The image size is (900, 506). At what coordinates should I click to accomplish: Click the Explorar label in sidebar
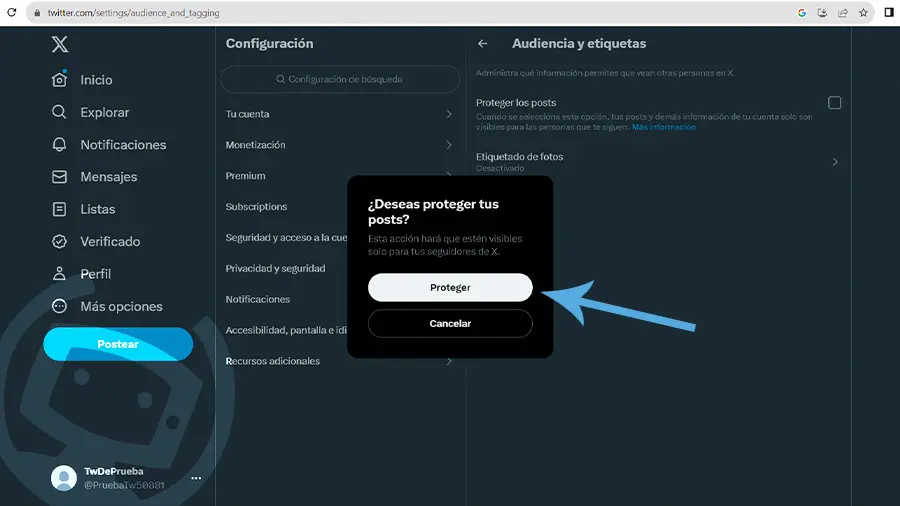pyautogui.click(x=104, y=112)
